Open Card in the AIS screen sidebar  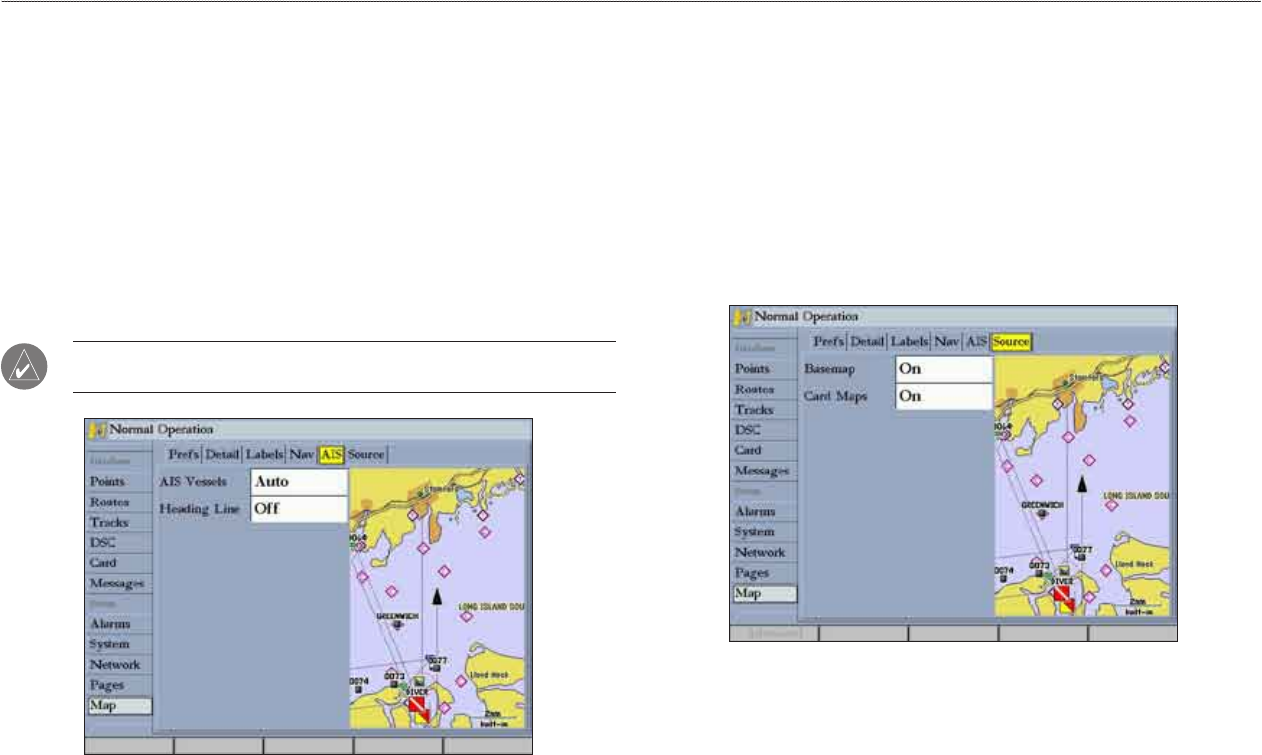tap(119, 562)
